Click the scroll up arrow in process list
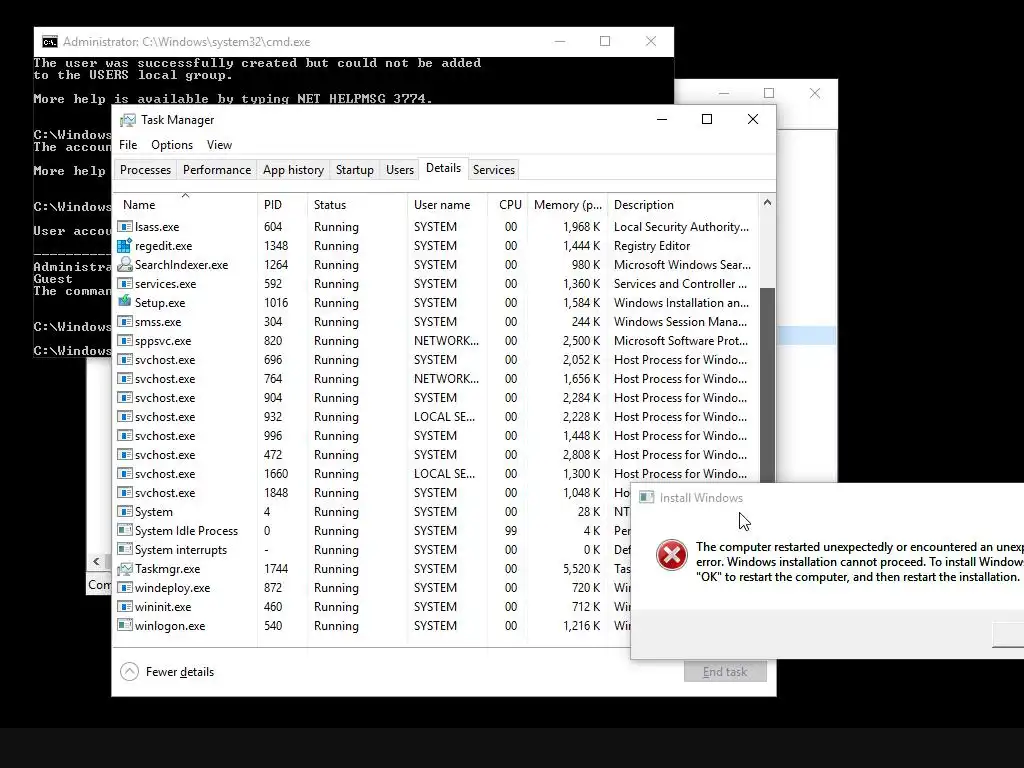The height and width of the screenshot is (768, 1024). click(x=767, y=202)
